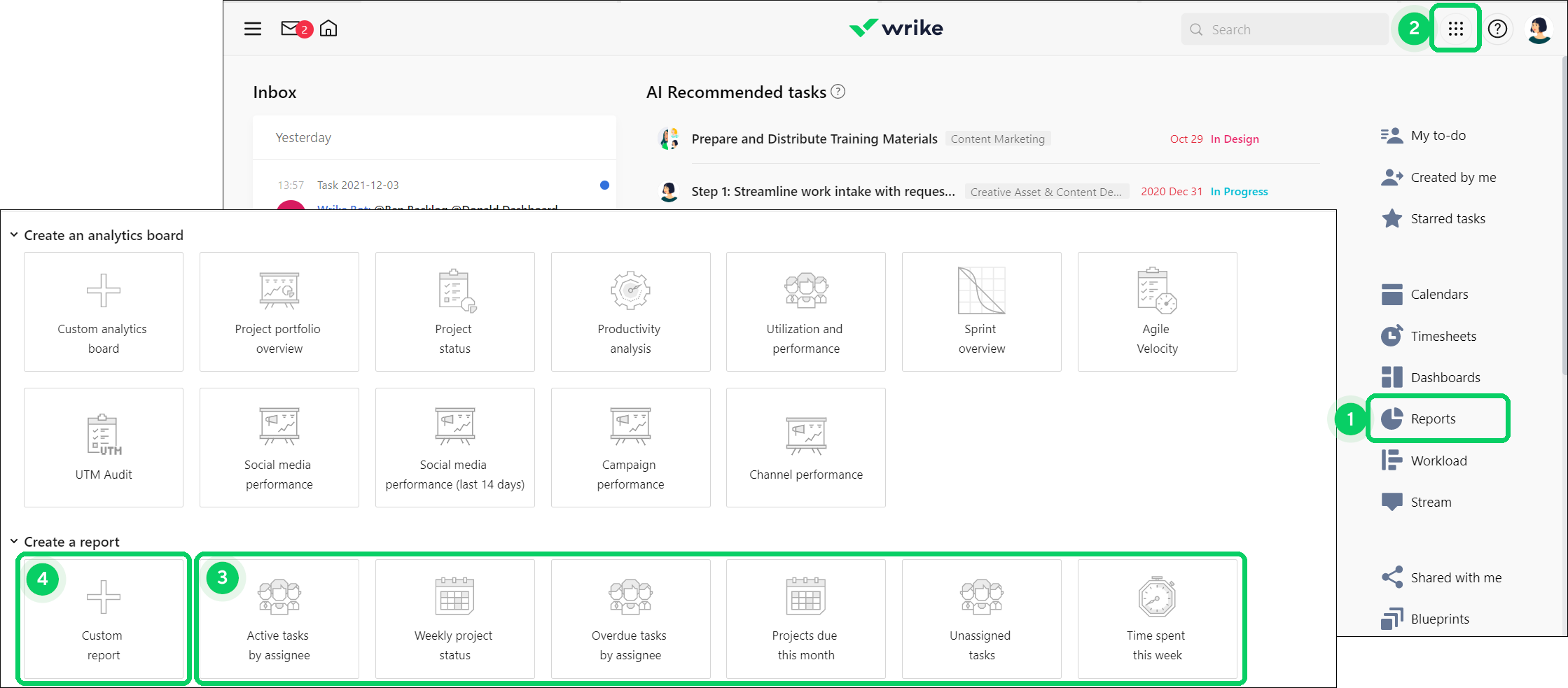Open Stream
The image size is (1568, 688).
coord(1416,502)
